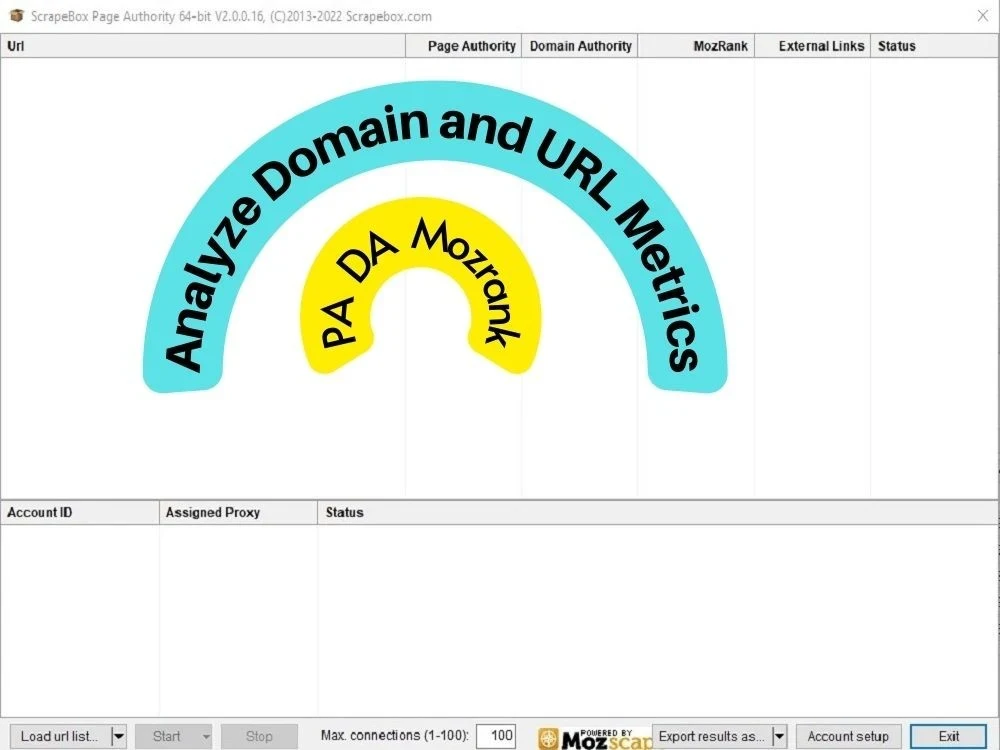Sort by Page Authority column header
This screenshot has height=750, width=1000.
464,46
